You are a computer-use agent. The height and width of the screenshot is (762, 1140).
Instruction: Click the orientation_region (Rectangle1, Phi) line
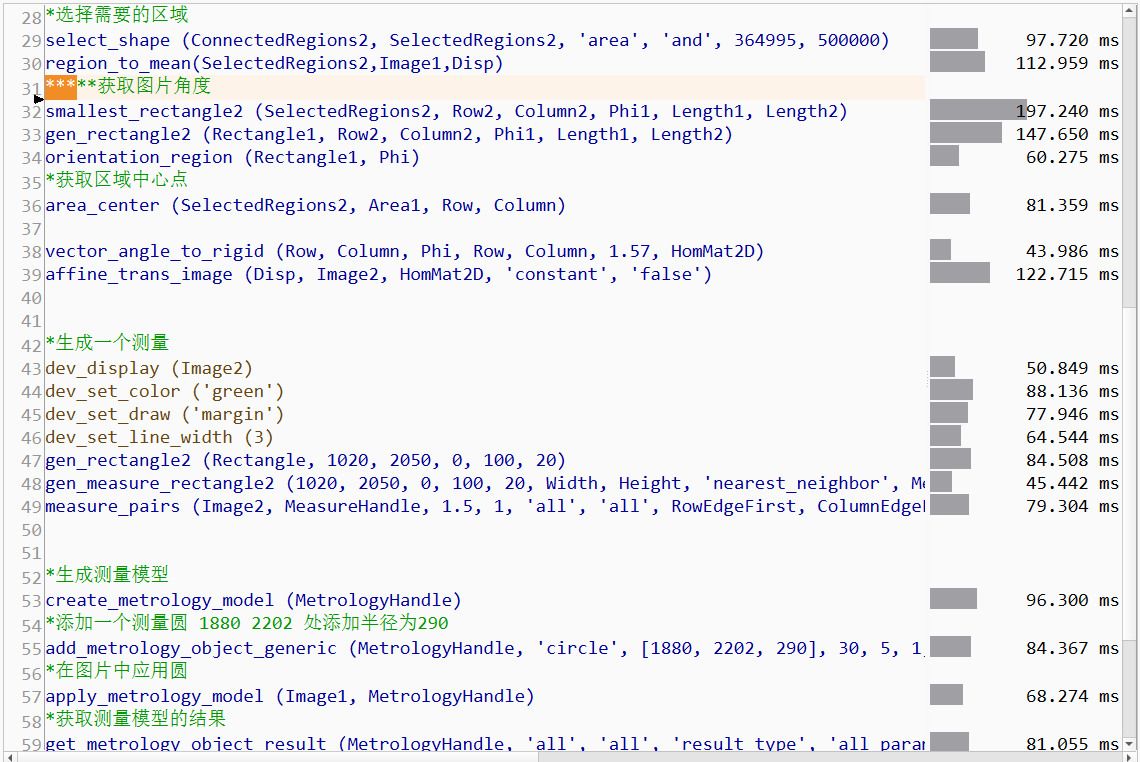point(232,158)
